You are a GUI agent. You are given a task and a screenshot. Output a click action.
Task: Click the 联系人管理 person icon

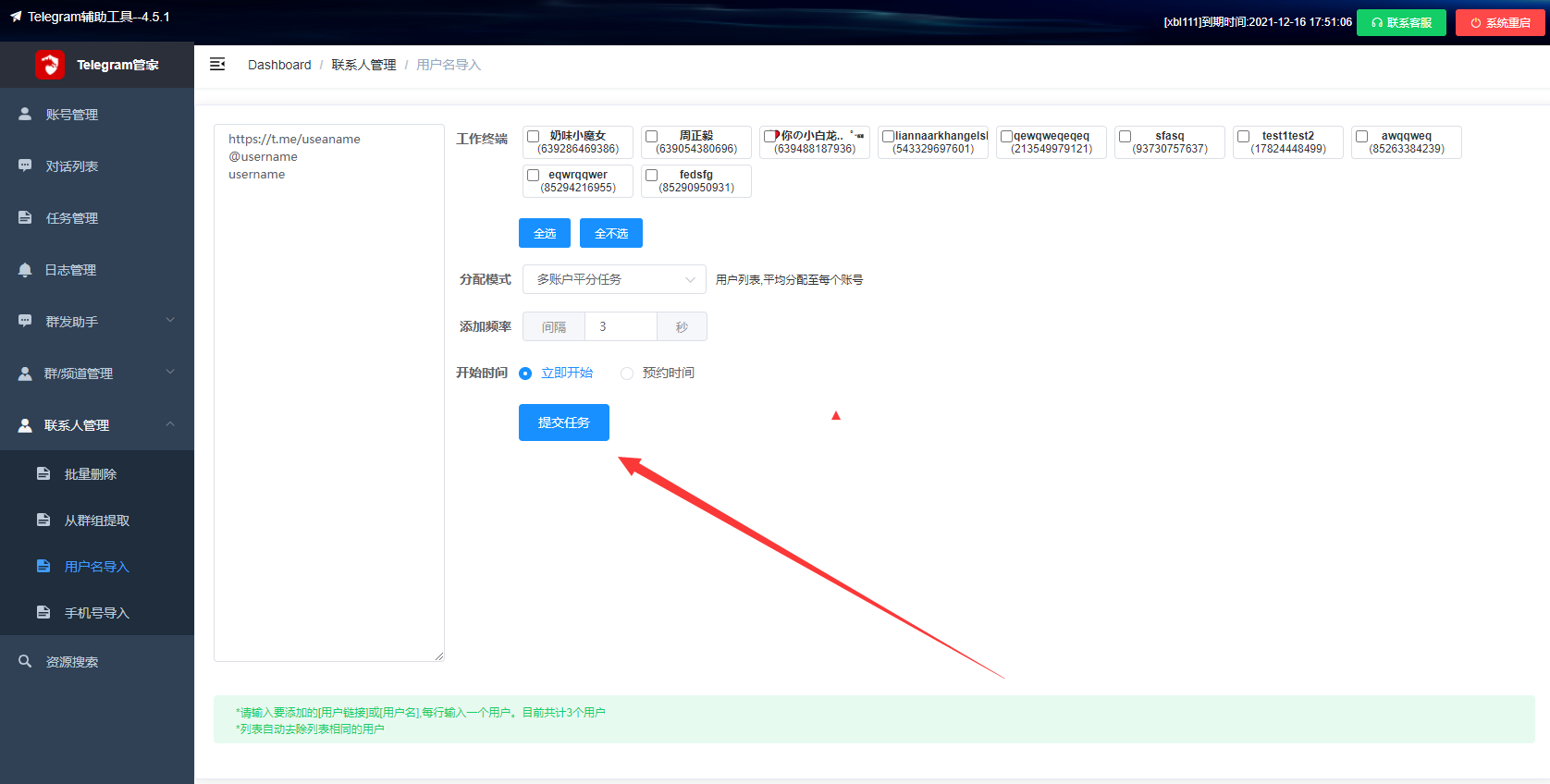point(25,424)
